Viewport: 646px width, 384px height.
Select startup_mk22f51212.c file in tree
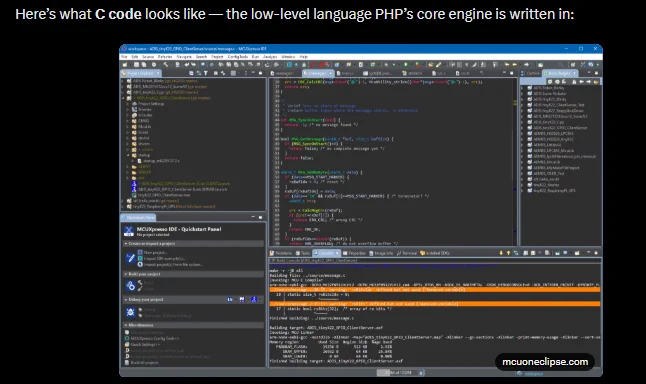point(161,161)
